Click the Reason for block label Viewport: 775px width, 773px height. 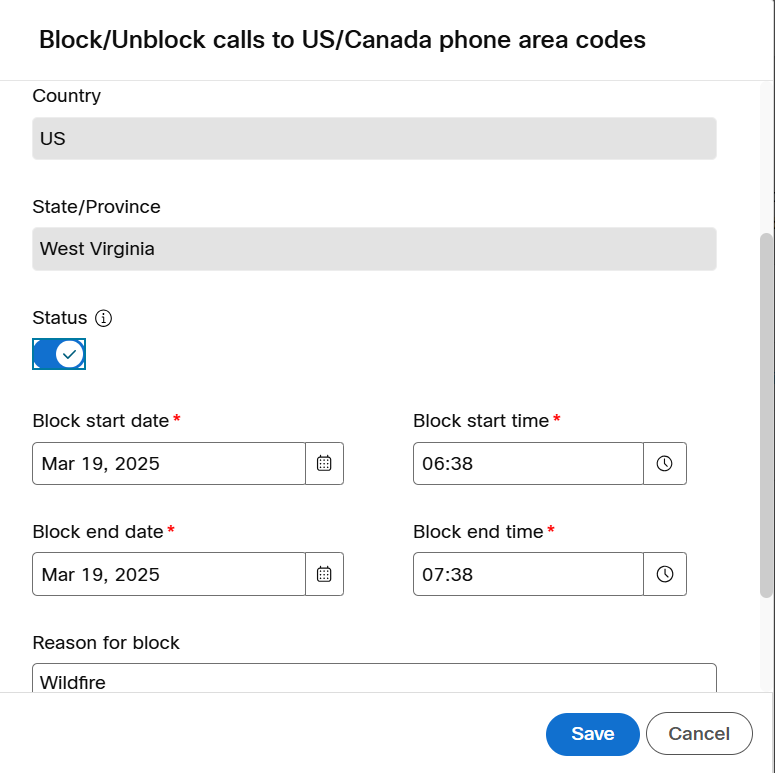106,643
